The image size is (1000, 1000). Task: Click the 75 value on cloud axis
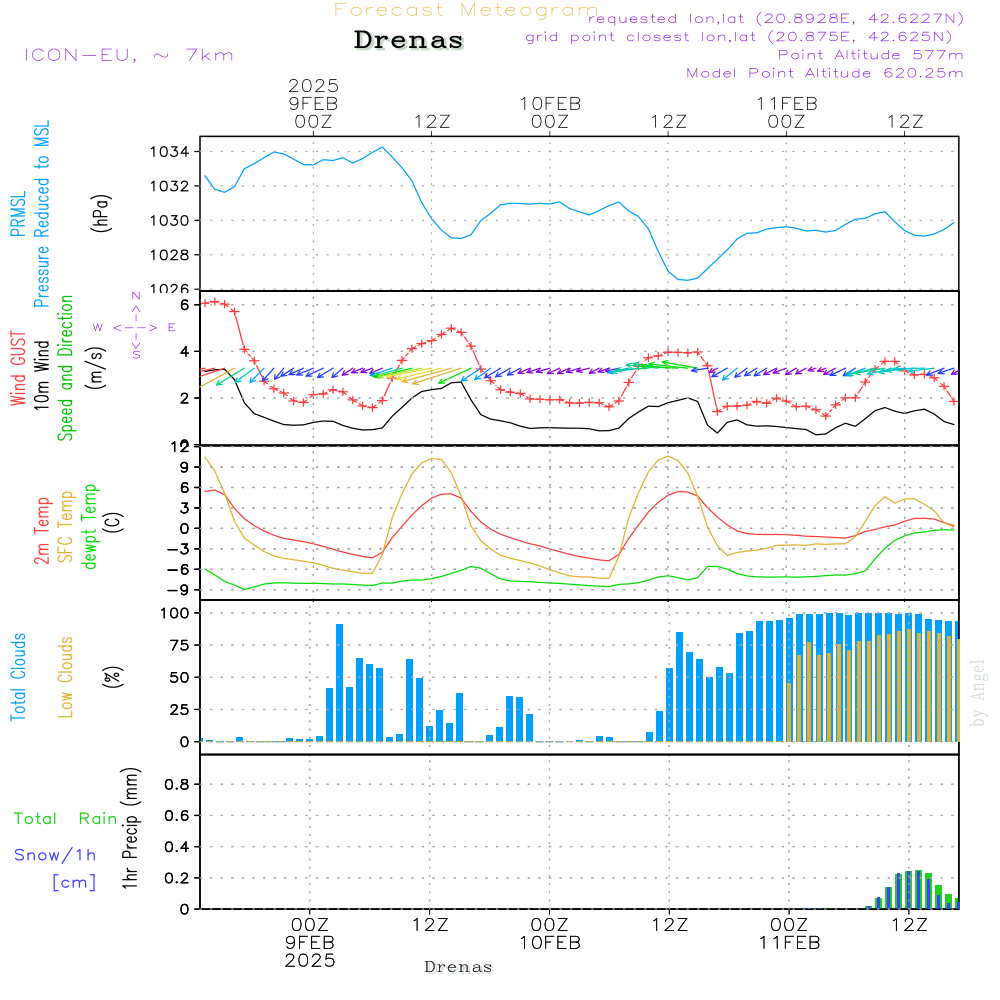click(179, 645)
